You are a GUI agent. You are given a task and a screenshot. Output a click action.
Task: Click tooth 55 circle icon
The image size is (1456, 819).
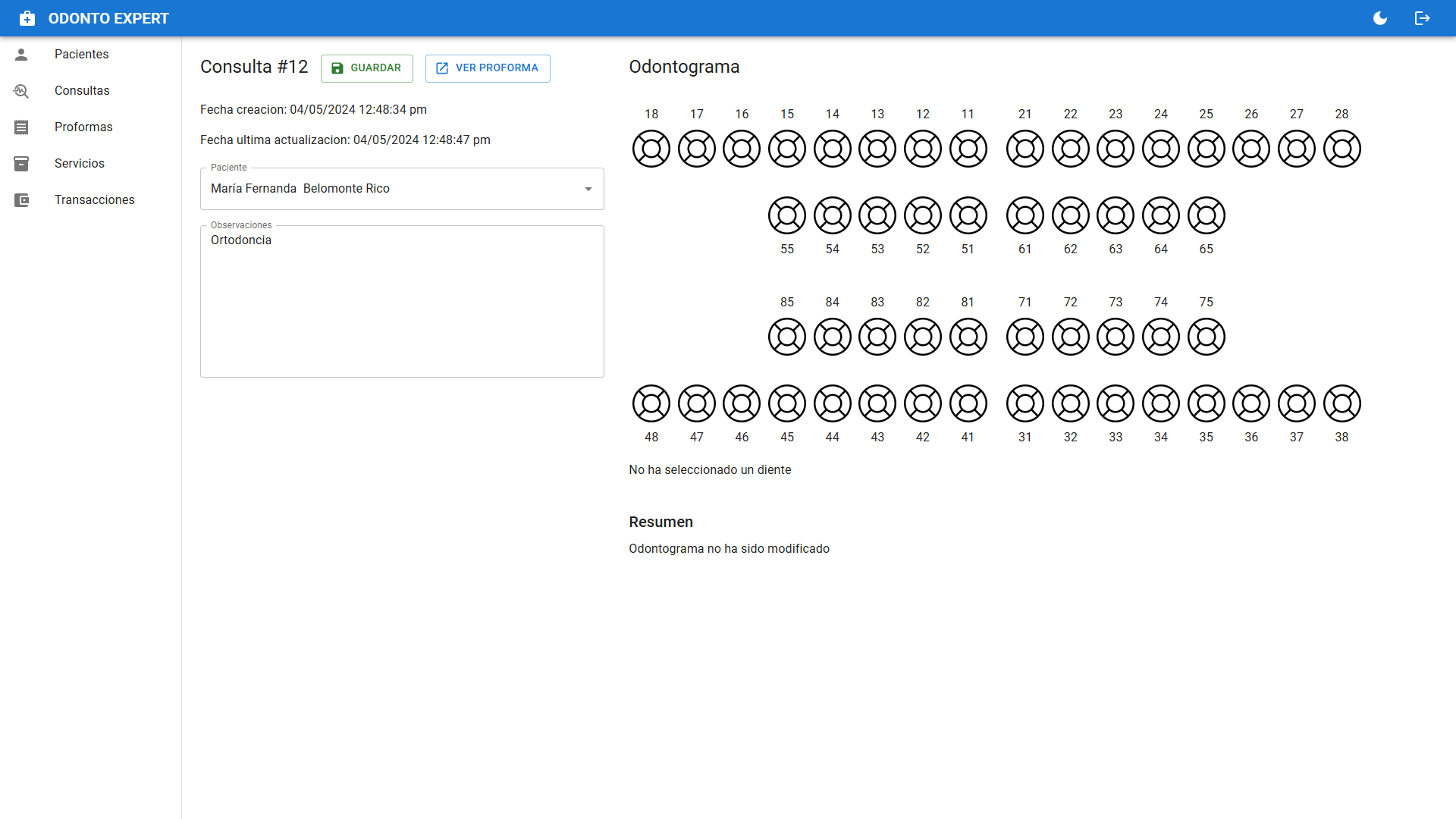pos(787,215)
